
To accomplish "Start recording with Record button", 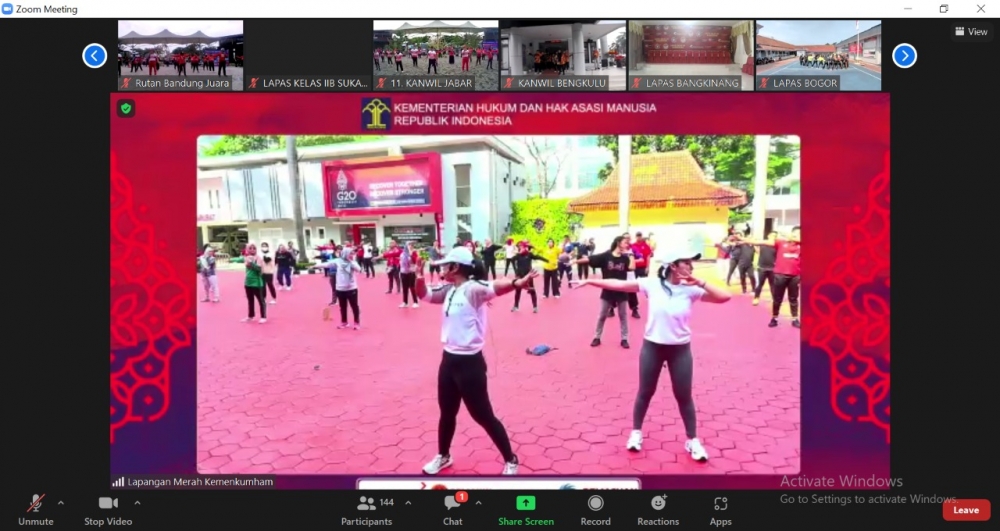I will pyautogui.click(x=596, y=510).
